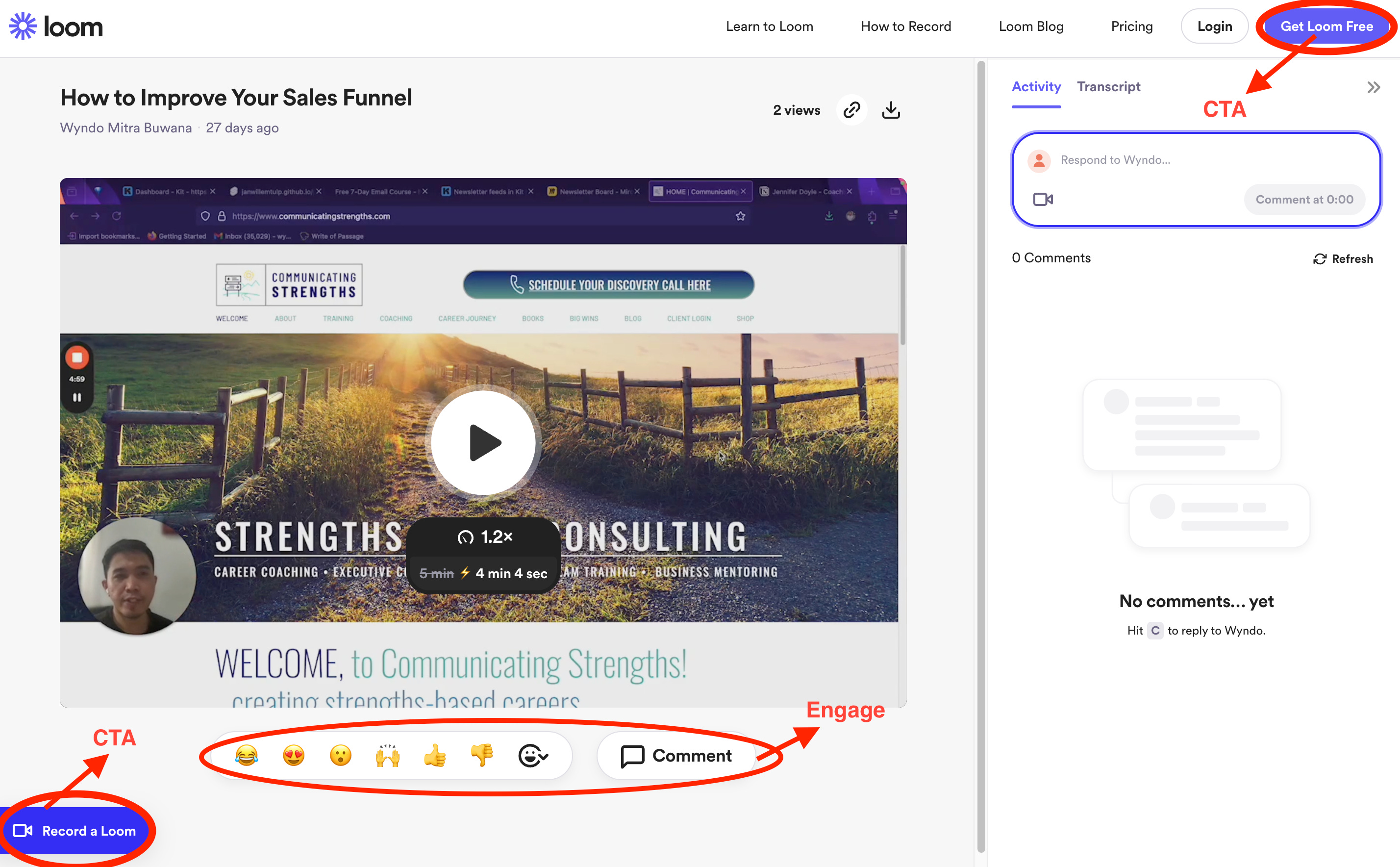Download the video using download icon

point(891,109)
